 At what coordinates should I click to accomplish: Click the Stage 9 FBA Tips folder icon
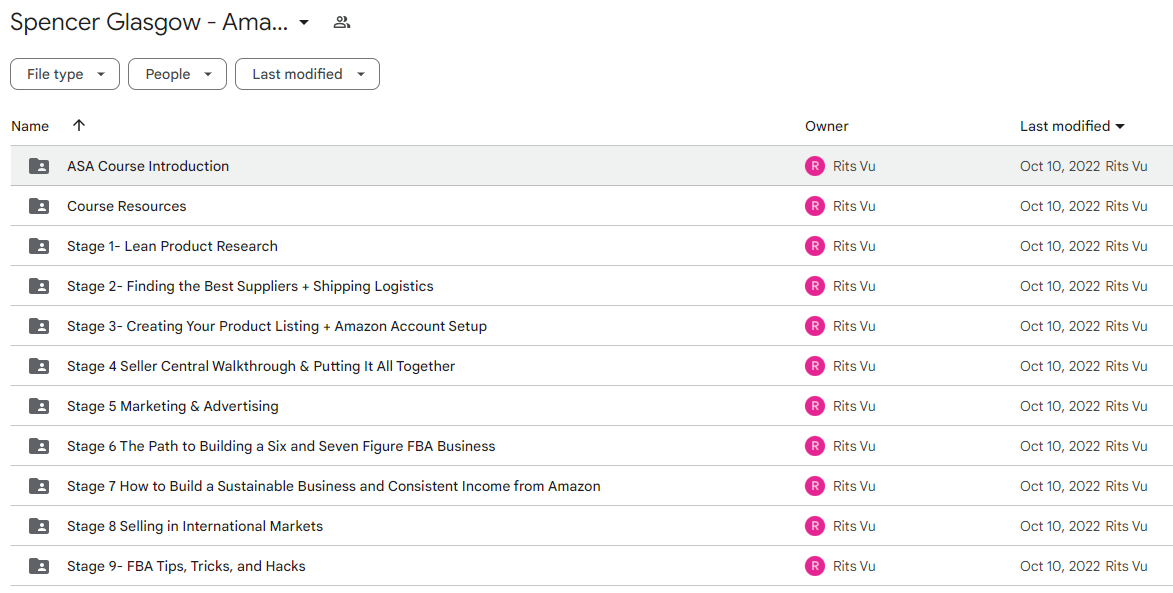pos(39,566)
